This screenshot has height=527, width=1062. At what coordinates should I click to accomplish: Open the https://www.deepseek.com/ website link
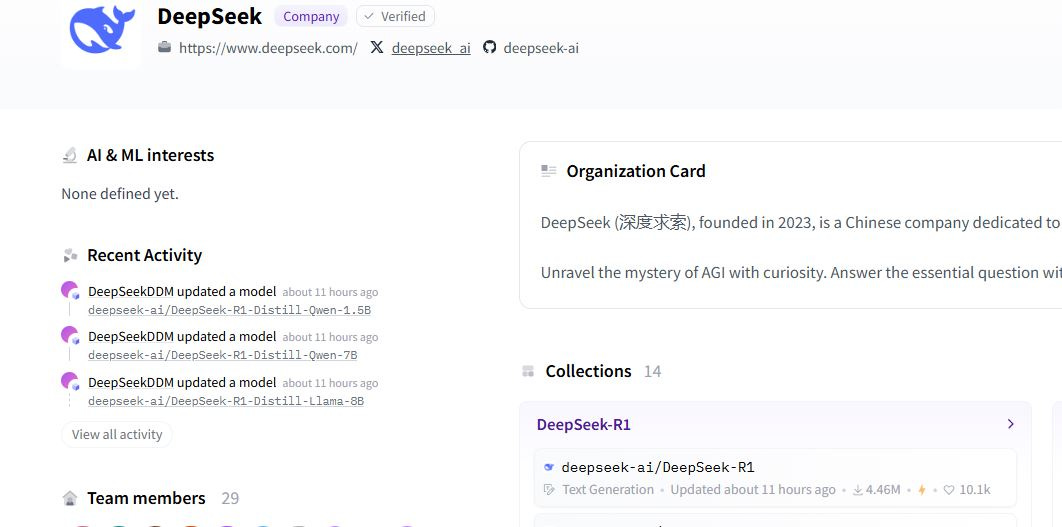(268, 48)
